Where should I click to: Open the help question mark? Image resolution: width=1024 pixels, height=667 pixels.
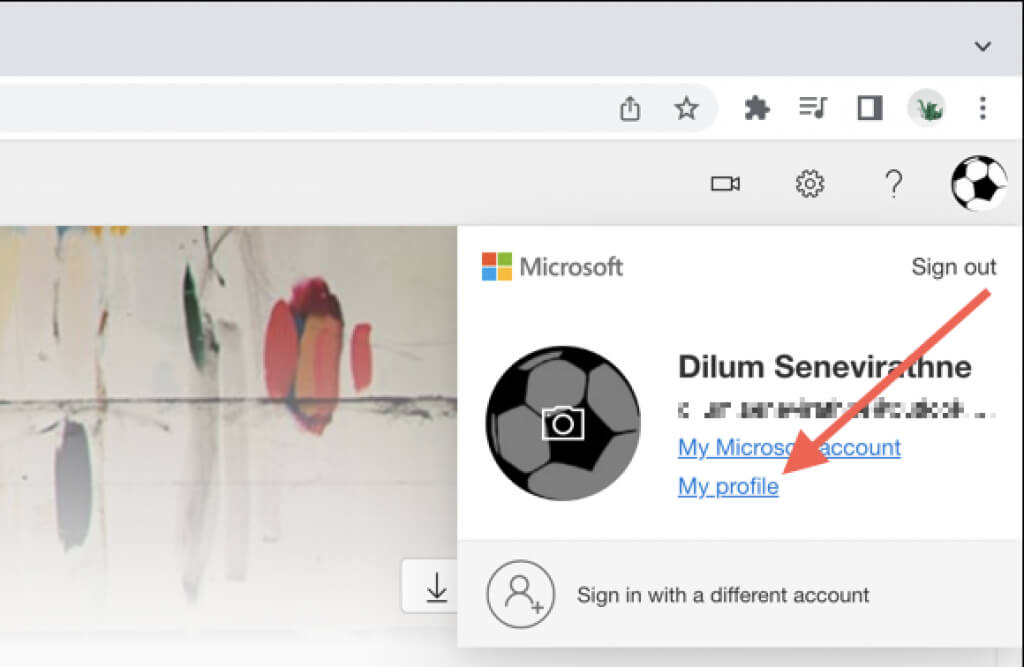point(893,184)
